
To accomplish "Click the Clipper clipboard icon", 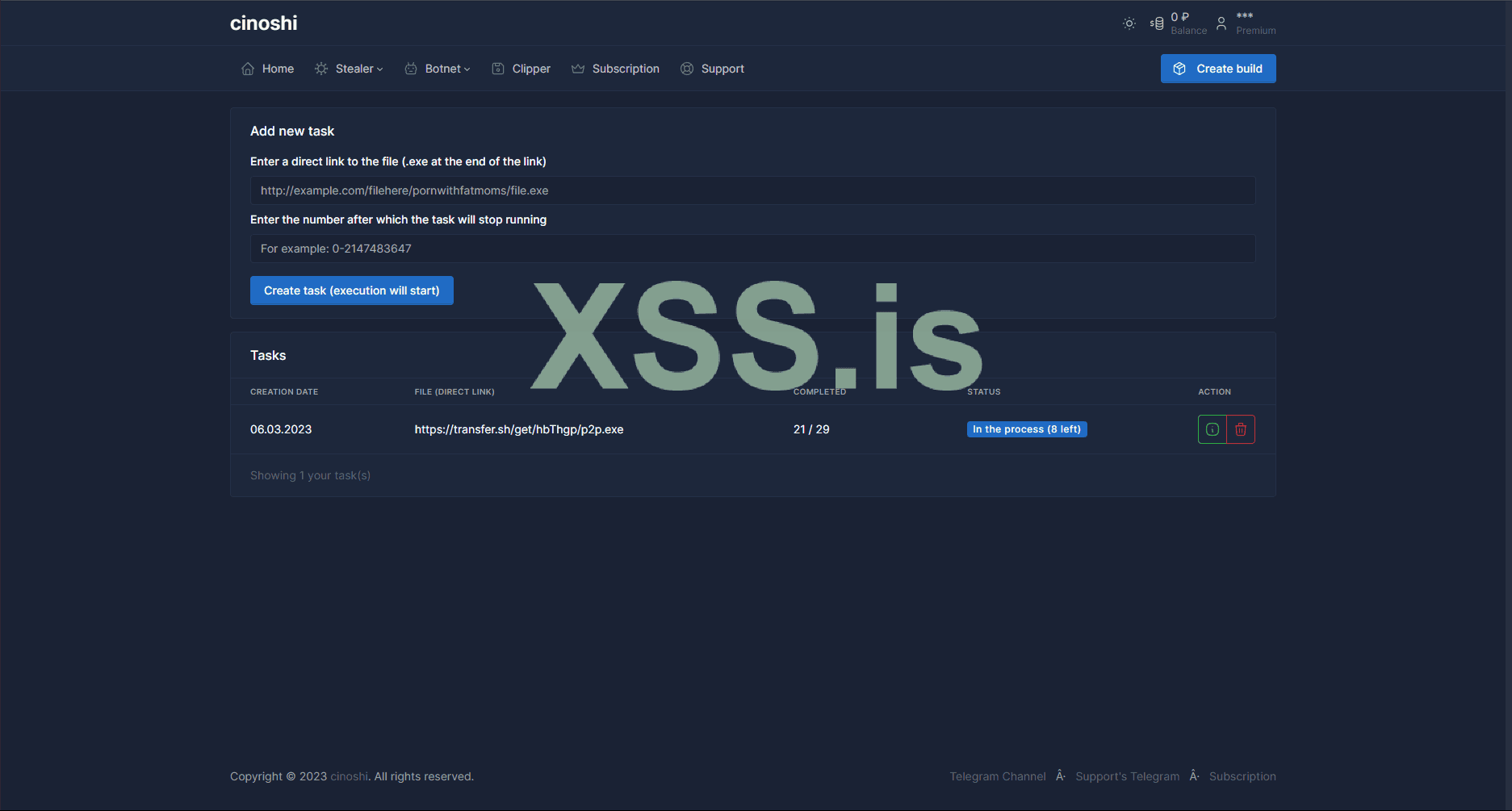I will point(498,69).
